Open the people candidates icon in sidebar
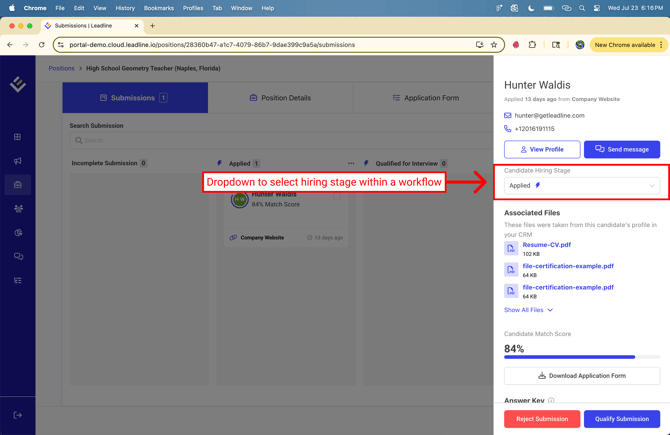This screenshot has width=670, height=435. pyautogui.click(x=18, y=209)
